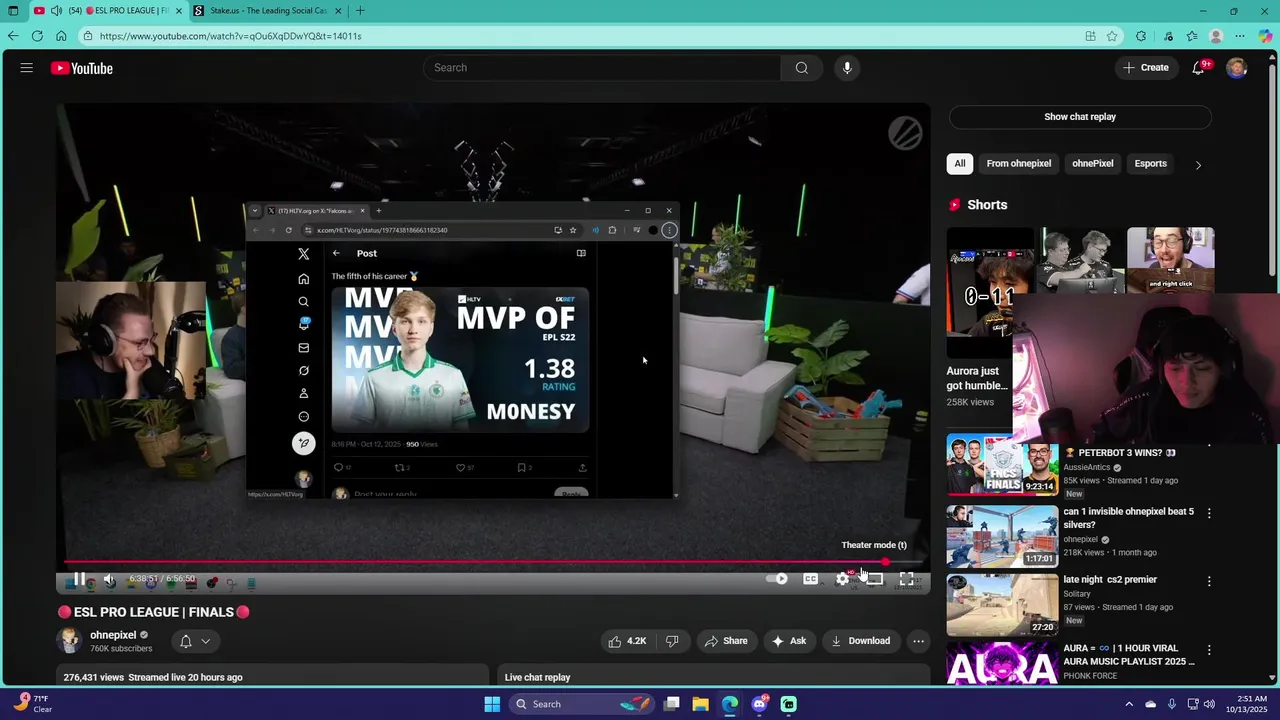The image size is (1280, 720).
Task: Open late night cs2 premier thumbnail
Action: [x=1002, y=604]
